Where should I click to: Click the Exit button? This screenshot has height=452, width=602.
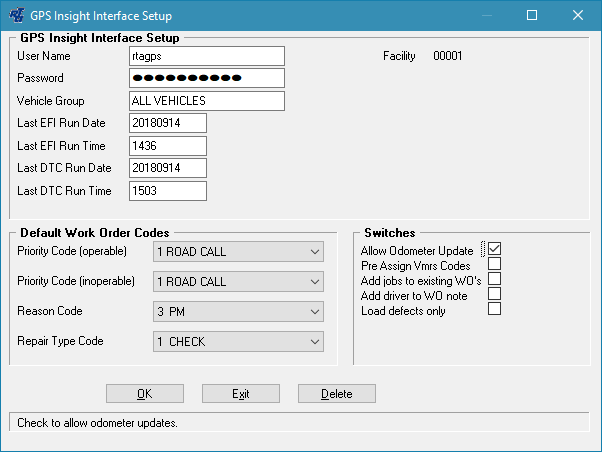click(x=241, y=393)
